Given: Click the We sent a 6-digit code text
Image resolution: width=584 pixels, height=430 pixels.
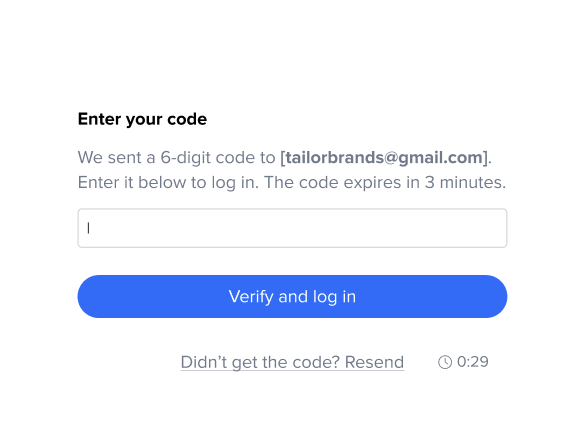Looking at the screenshot, I should click(x=176, y=157).
